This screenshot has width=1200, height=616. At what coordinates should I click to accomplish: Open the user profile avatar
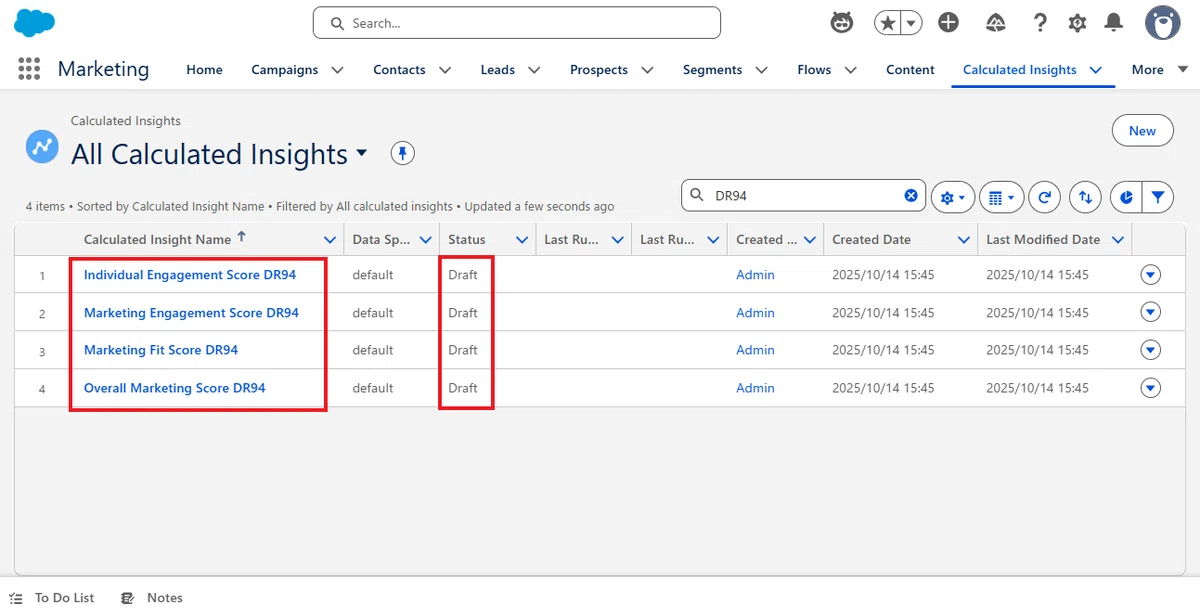pos(1162,23)
